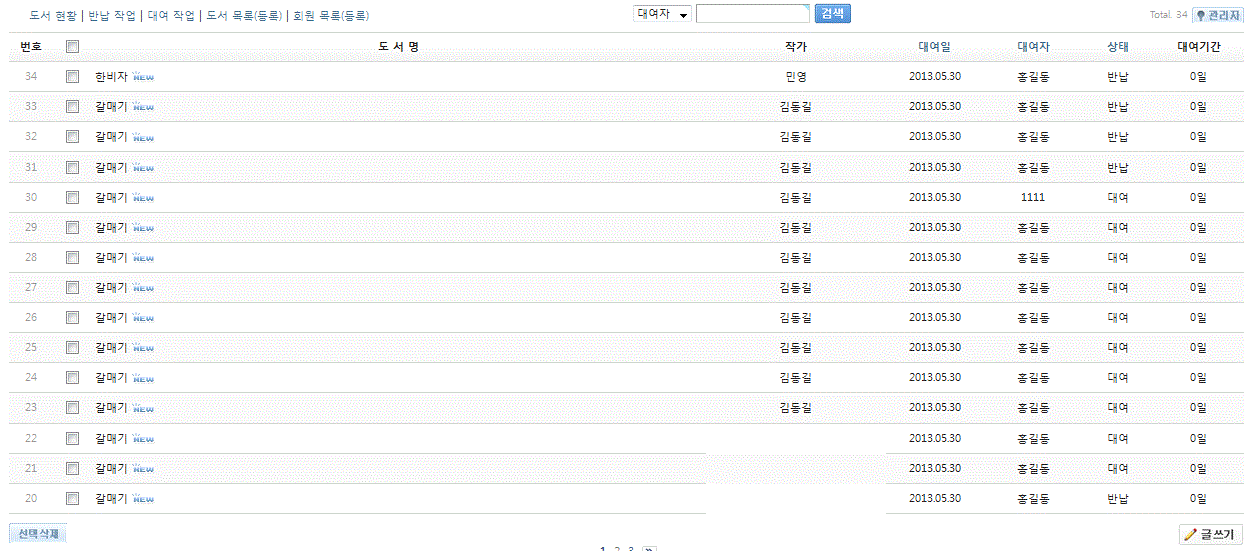Click the New badge in row 26

[x=143, y=318]
